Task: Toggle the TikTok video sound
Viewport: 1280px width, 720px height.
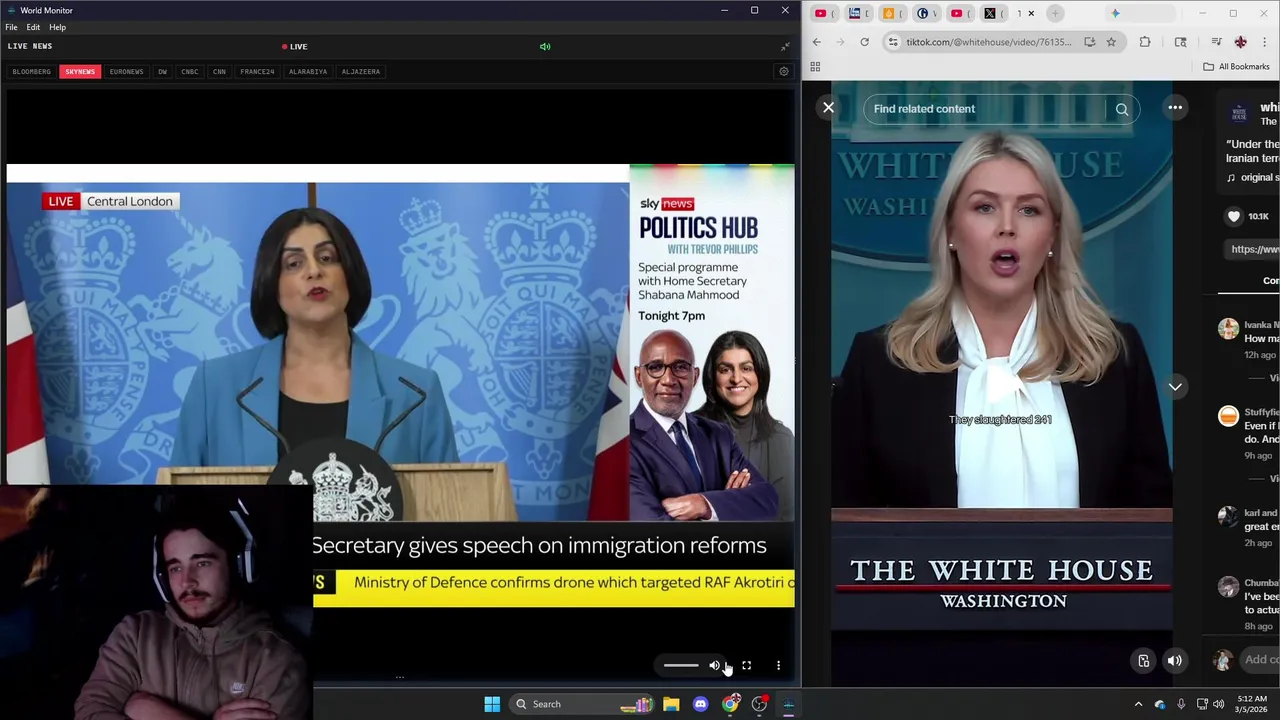Action: 1175,660
